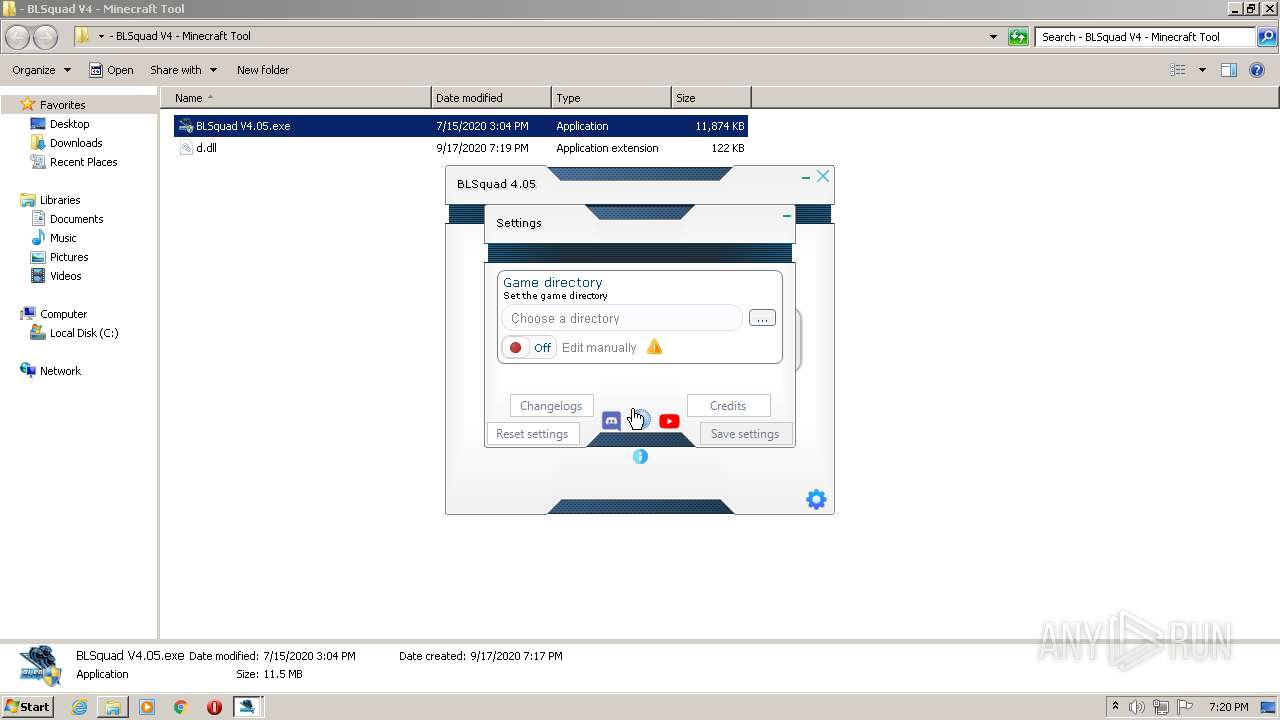The width and height of the screenshot is (1280, 720).
Task: Launch Internet Explorer from taskbar
Action: (79, 707)
